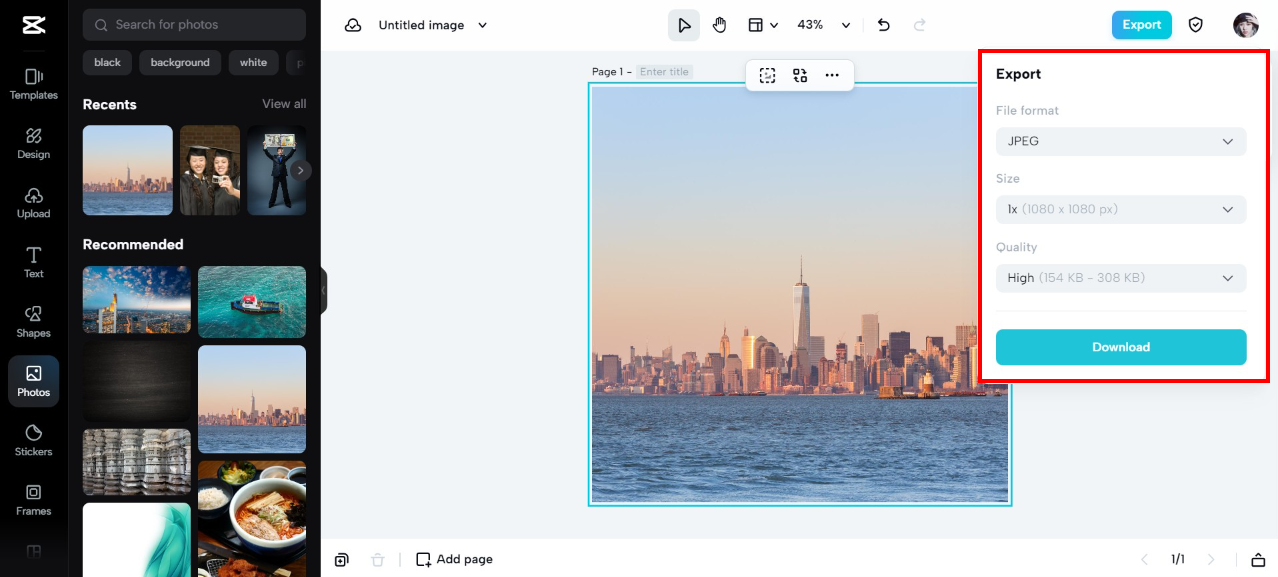Show more recent photos with arrow
Image resolution: width=1278 pixels, height=577 pixels.
pos(301,170)
